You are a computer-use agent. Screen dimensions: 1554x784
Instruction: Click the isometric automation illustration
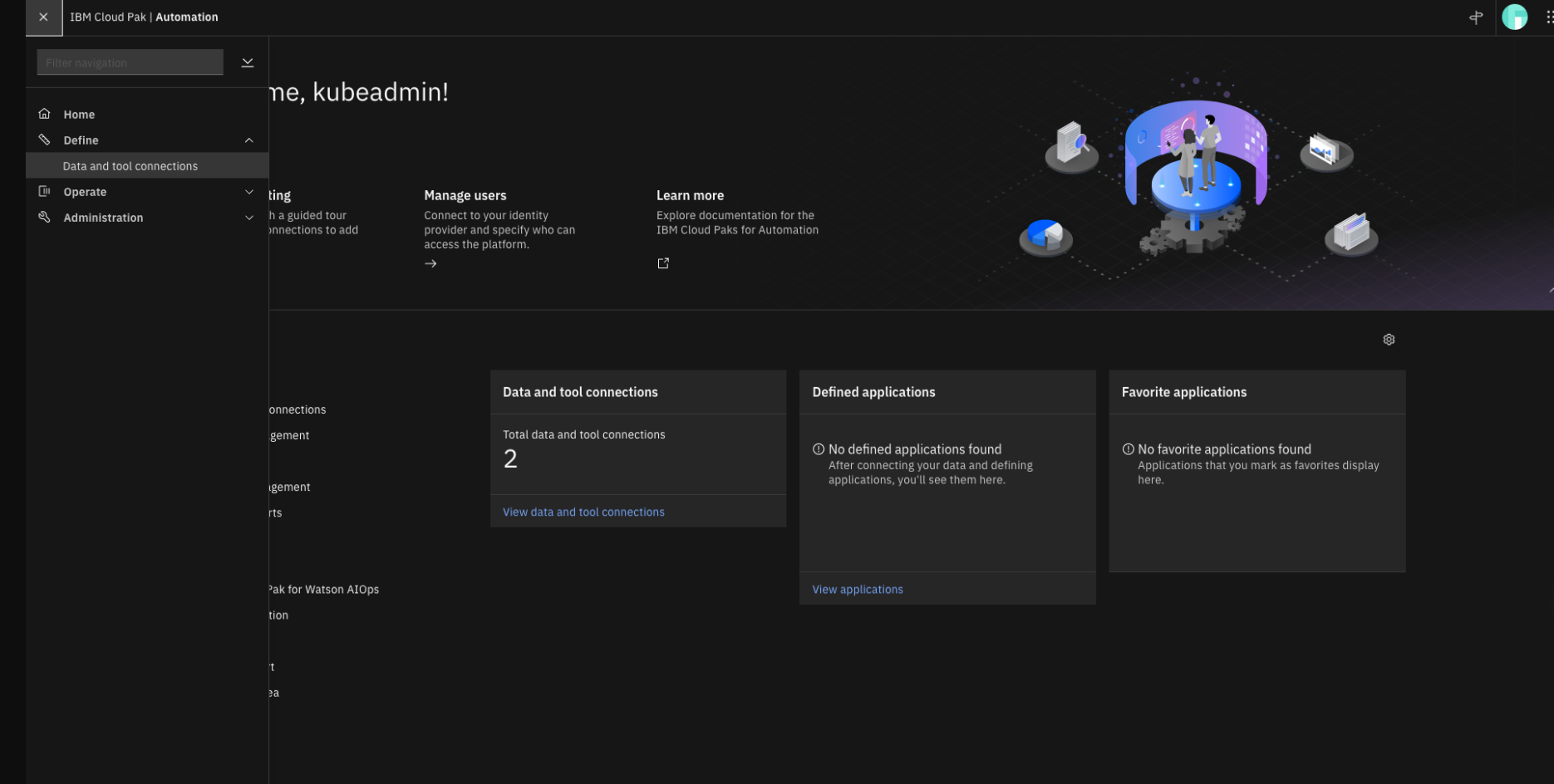[x=1197, y=179]
